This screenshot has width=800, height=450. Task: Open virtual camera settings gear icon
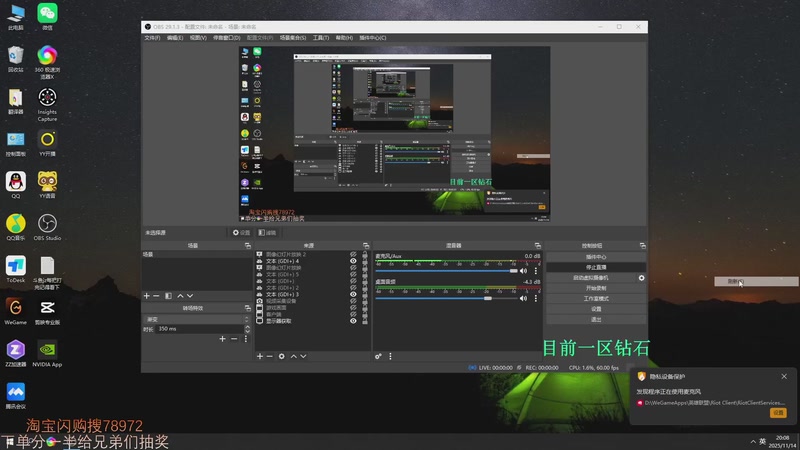point(641,278)
